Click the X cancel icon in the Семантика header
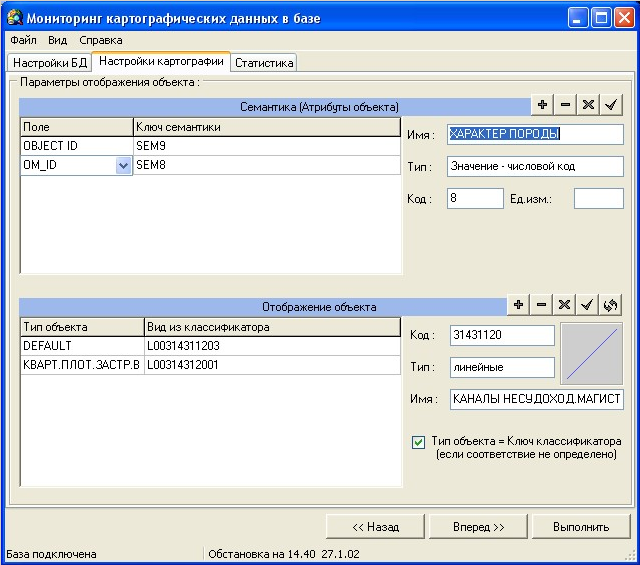This screenshot has width=640, height=565. [x=588, y=104]
